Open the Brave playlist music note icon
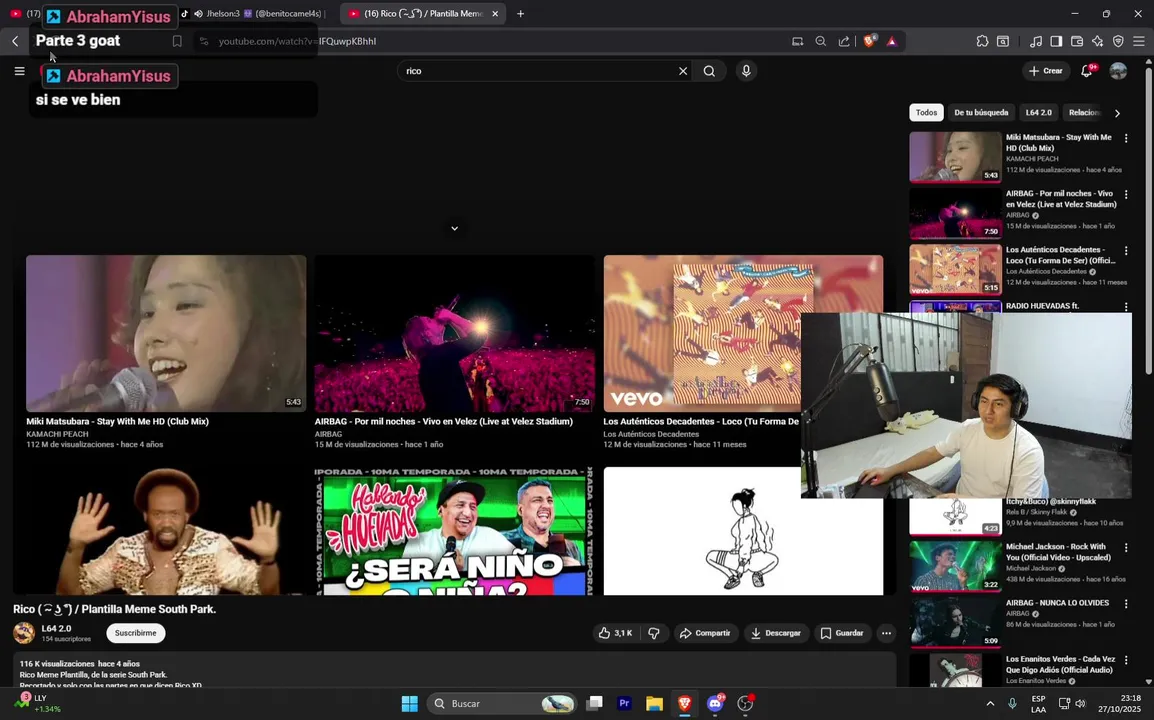The height and width of the screenshot is (720, 1154). 1036,41
